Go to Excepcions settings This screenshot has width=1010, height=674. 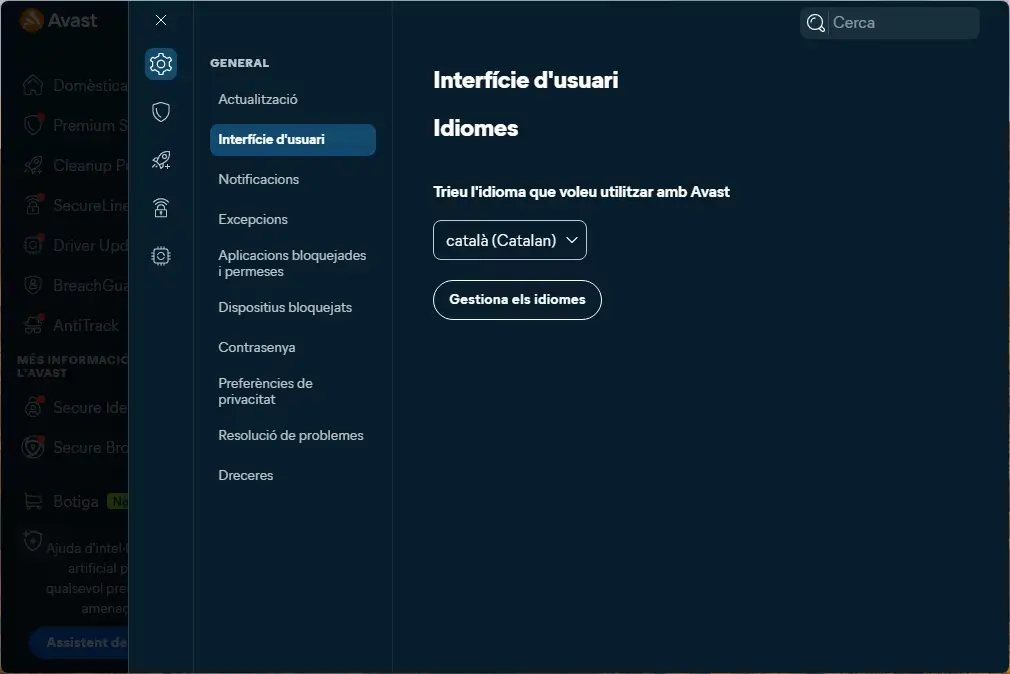tap(252, 219)
